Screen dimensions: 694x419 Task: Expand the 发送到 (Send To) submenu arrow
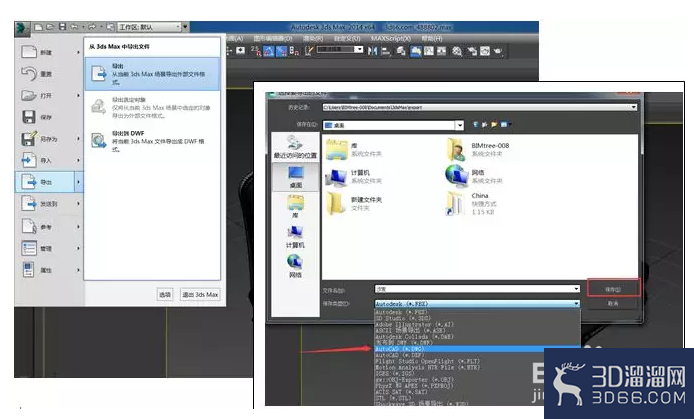(x=79, y=204)
